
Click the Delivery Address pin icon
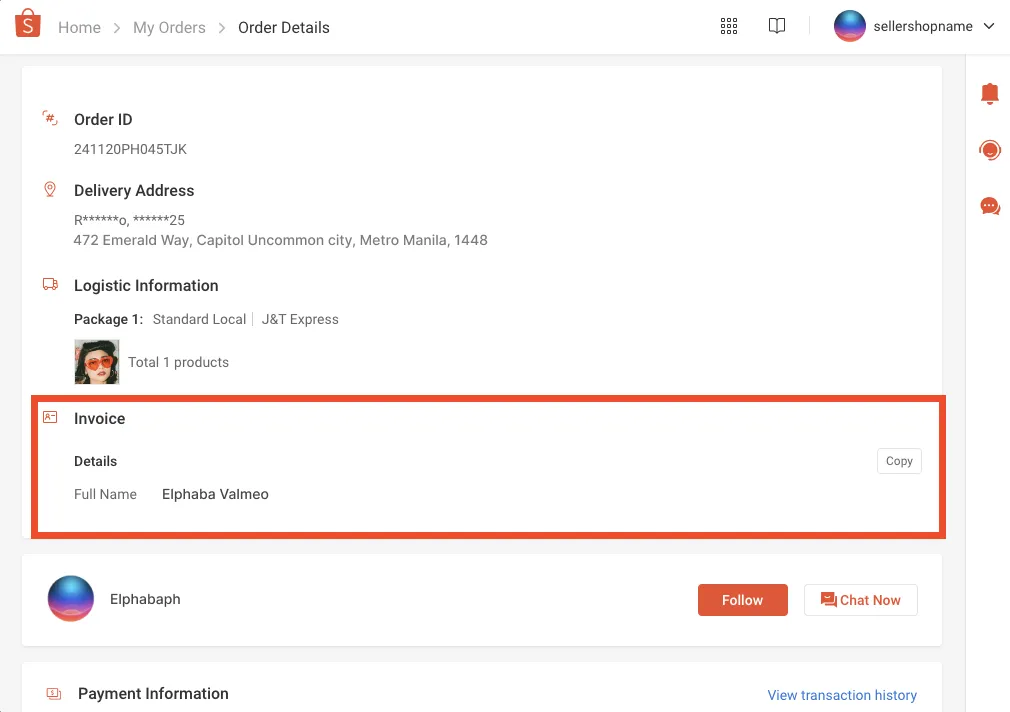pyautogui.click(x=50, y=189)
